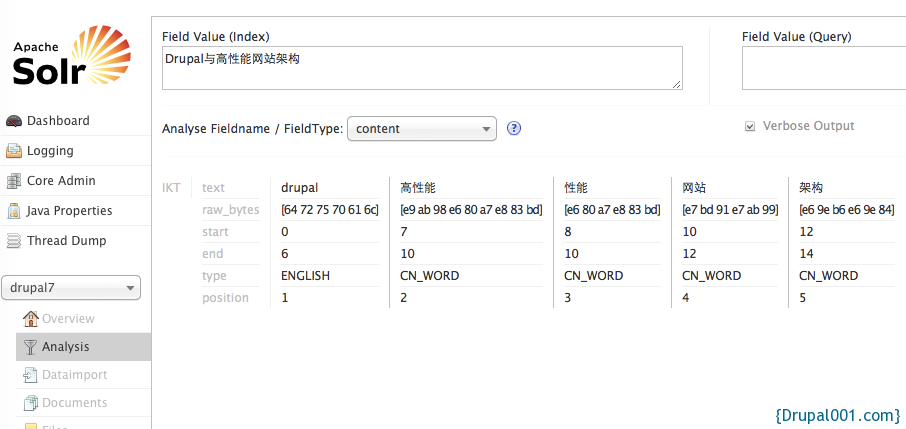Click the 'type' row label
906x429 pixels.
(x=214, y=276)
